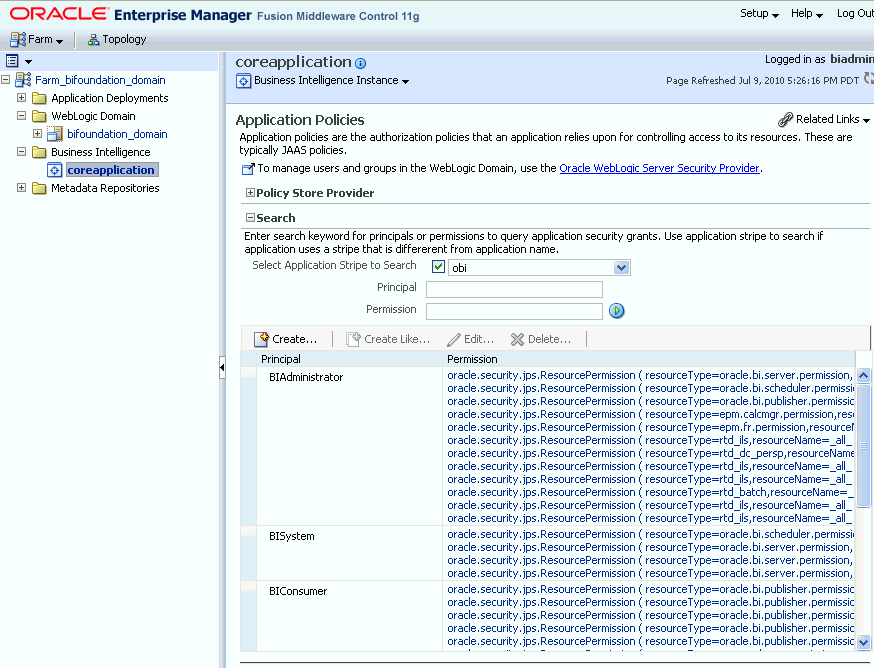Uncheck Select Application Stripe to Search
This screenshot has height=668, width=874.
click(x=436, y=266)
